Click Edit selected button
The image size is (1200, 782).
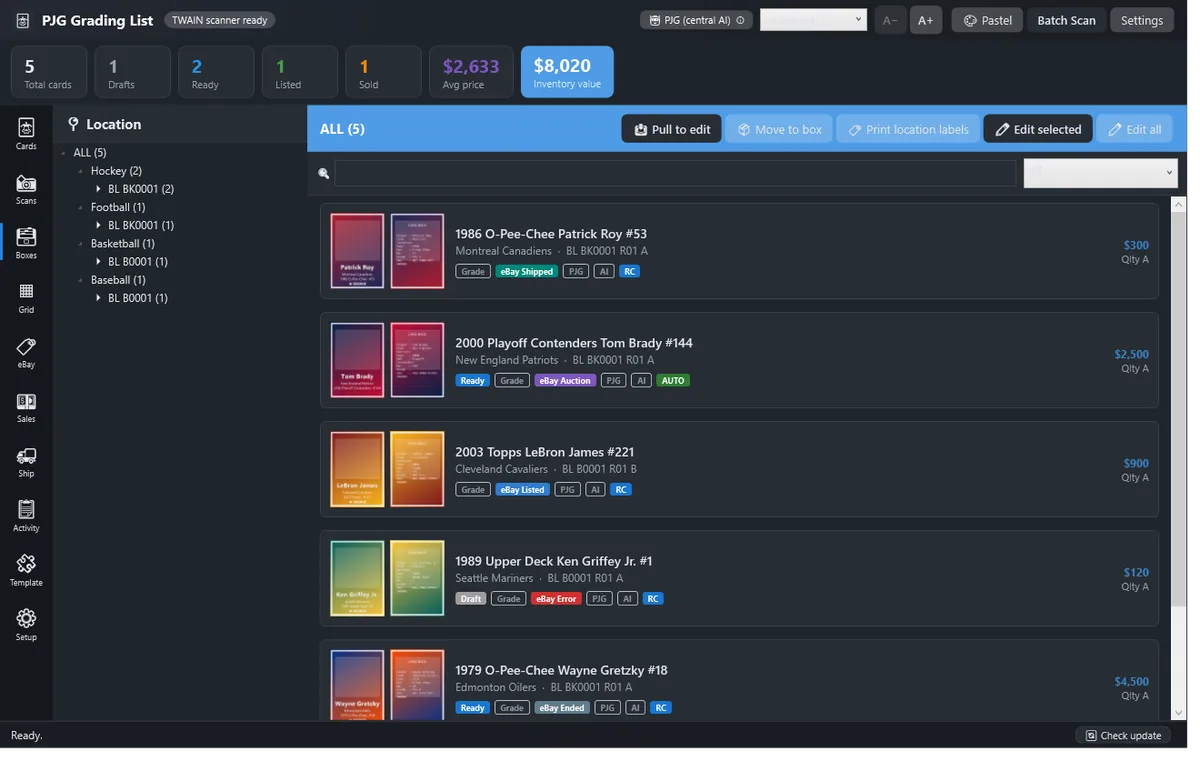pos(1038,129)
